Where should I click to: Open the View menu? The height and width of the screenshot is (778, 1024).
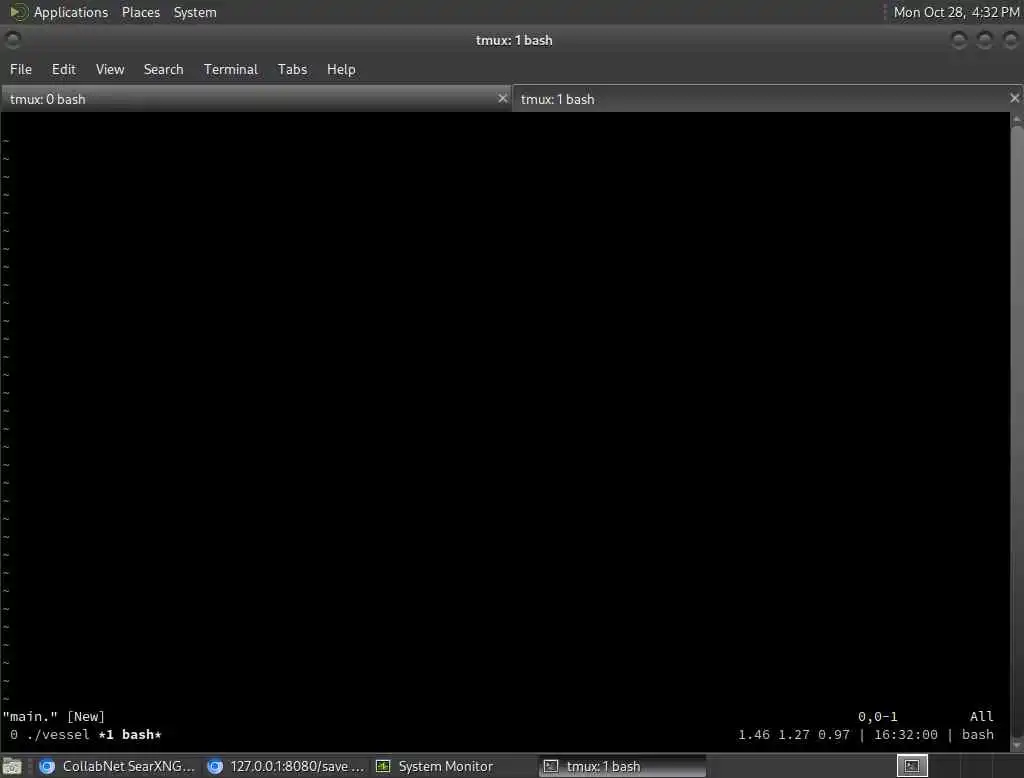(110, 69)
